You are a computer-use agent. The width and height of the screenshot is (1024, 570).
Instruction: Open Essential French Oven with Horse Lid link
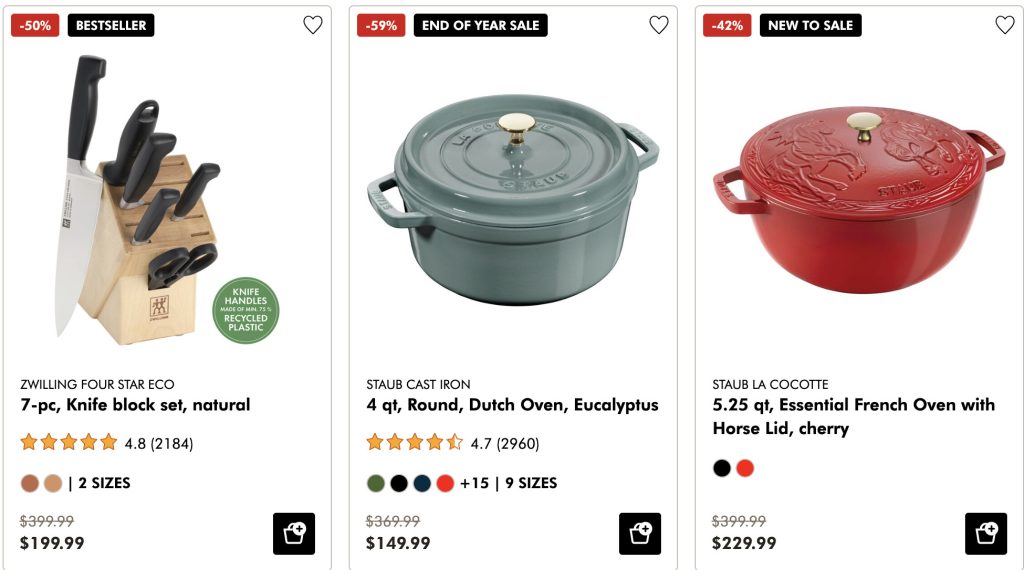(853, 416)
